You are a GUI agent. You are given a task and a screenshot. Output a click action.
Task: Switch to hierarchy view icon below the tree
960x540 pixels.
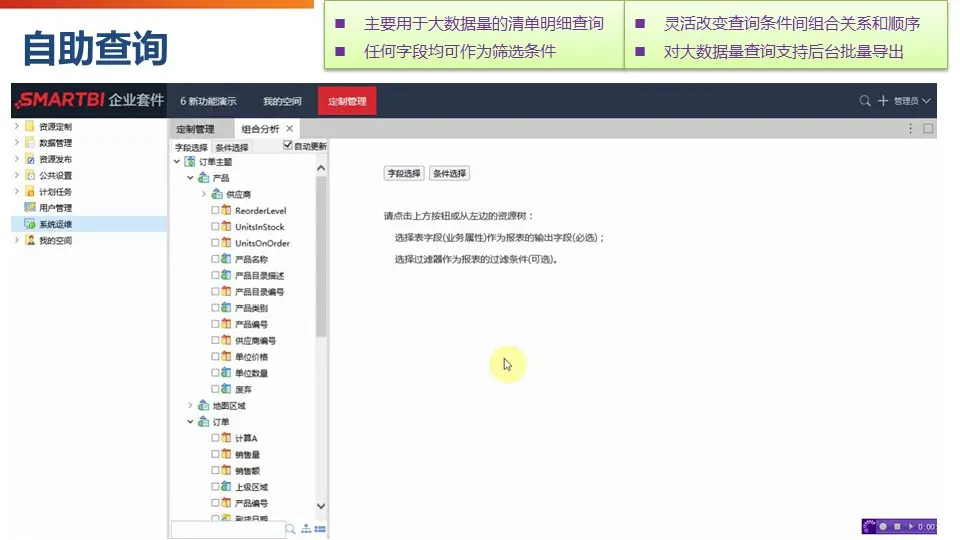(x=306, y=529)
